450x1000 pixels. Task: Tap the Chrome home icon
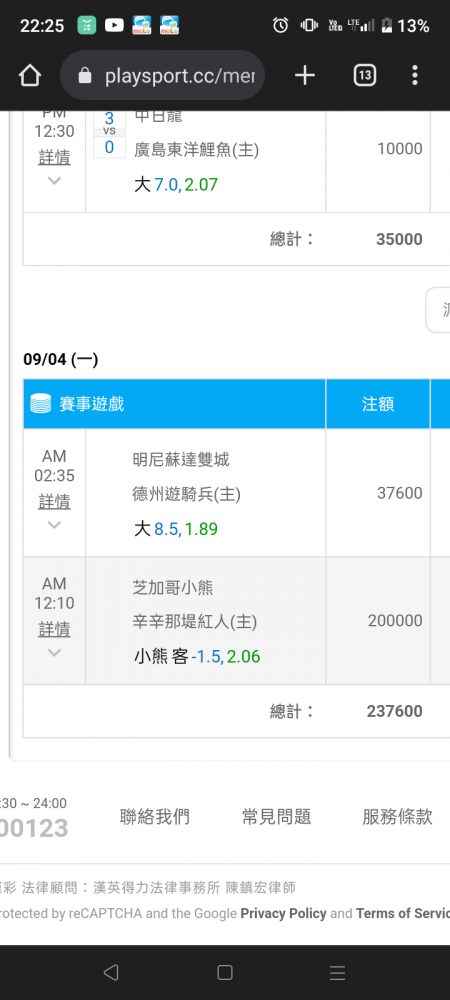pos(30,76)
